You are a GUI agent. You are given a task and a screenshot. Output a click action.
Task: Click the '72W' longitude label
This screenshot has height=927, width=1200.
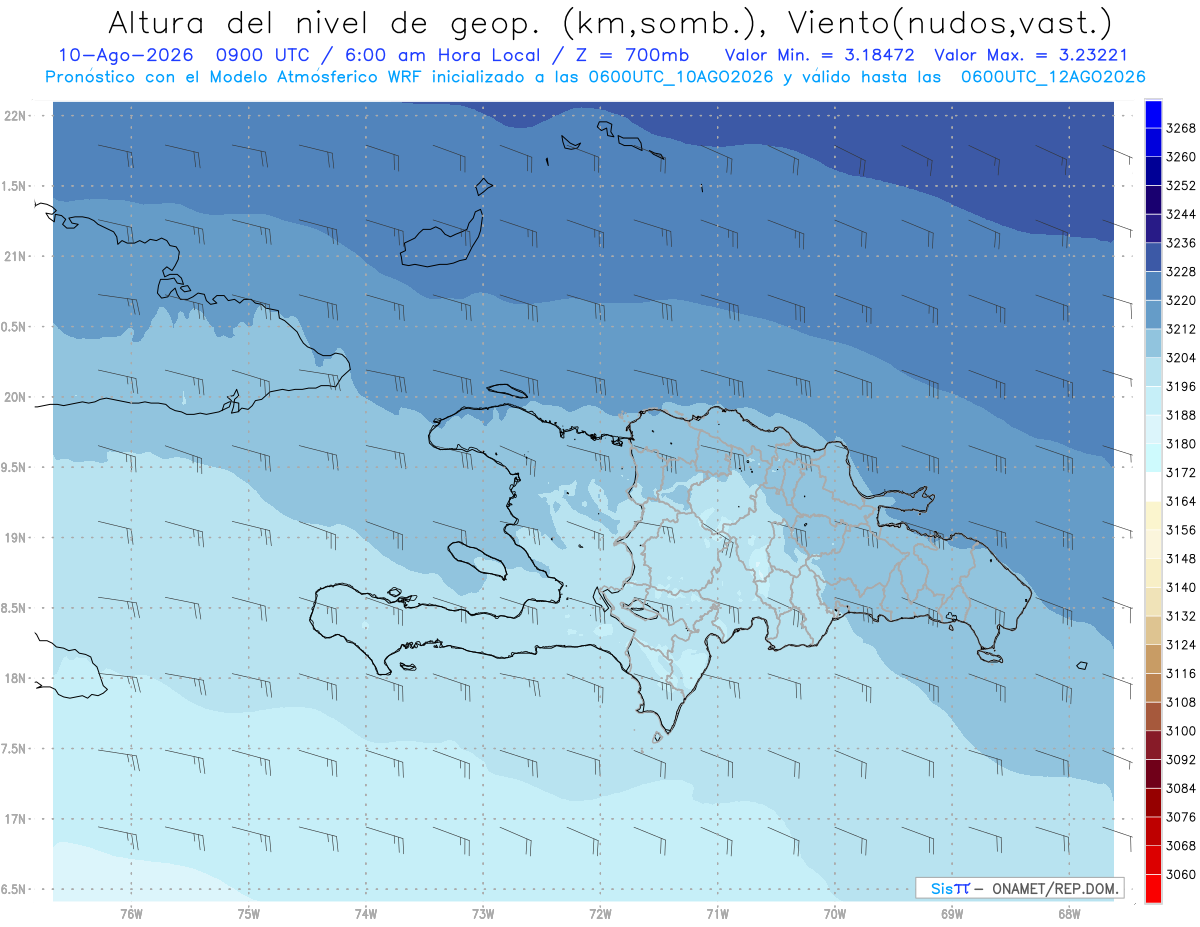(600, 914)
